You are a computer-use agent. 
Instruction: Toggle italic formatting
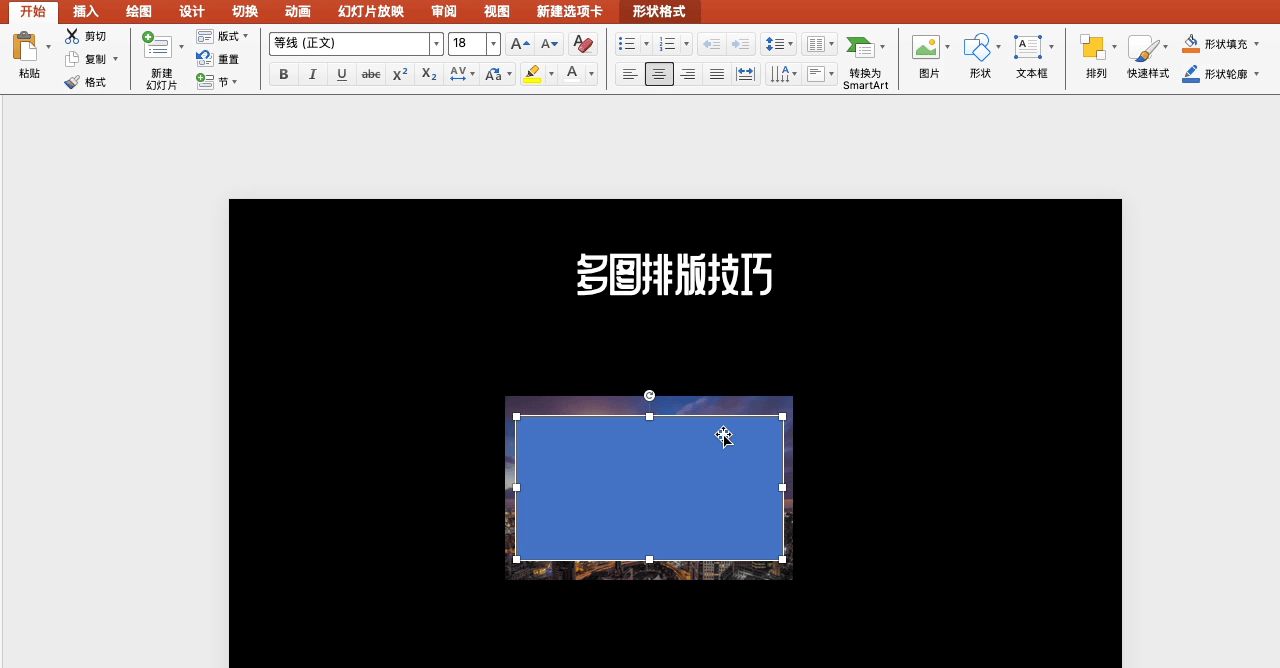tap(313, 74)
